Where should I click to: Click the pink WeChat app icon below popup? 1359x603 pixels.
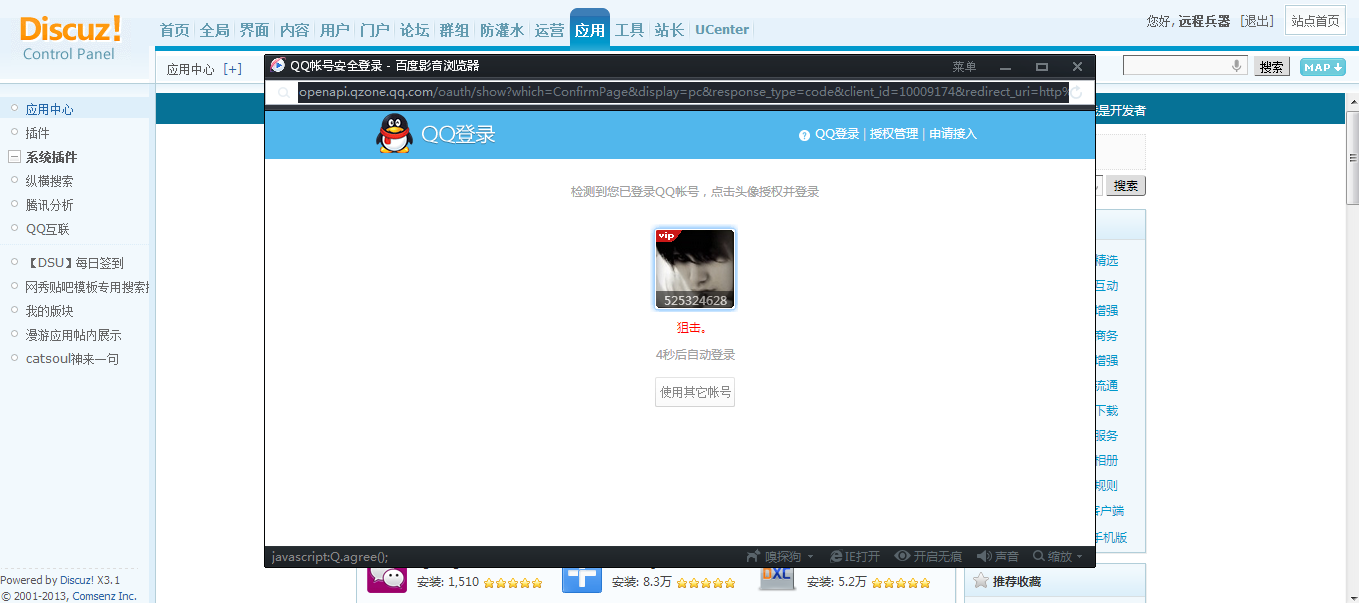click(x=387, y=580)
